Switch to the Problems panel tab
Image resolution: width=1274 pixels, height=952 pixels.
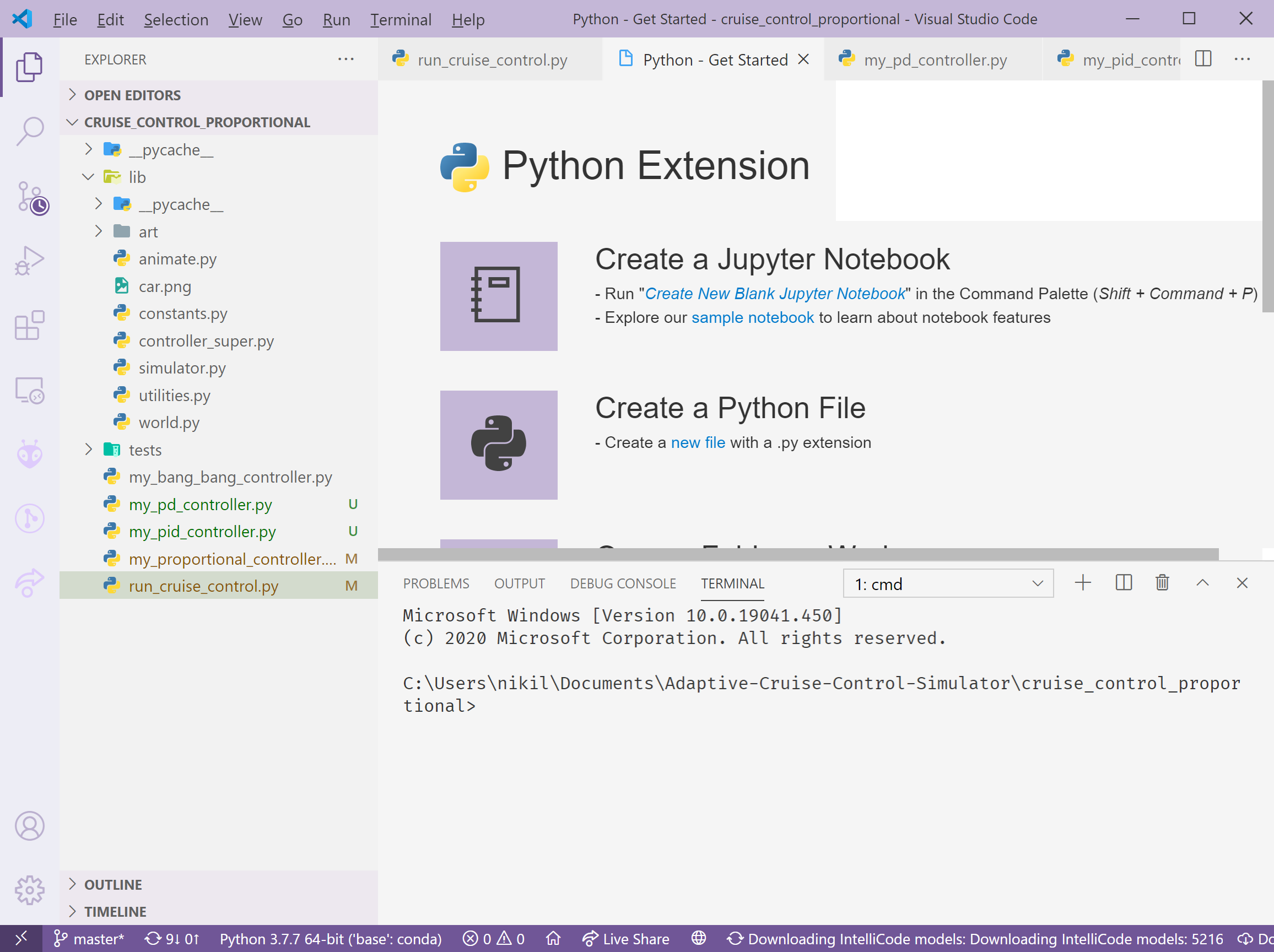(x=436, y=583)
